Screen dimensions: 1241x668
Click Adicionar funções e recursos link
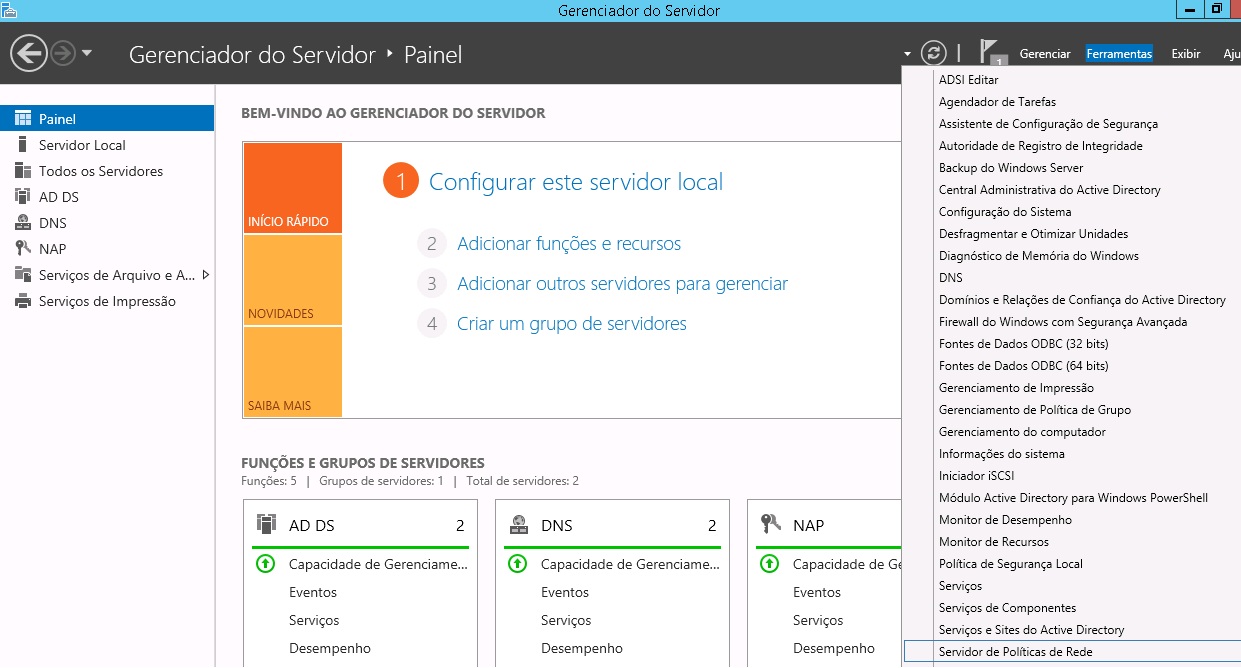tap(568, 244)
